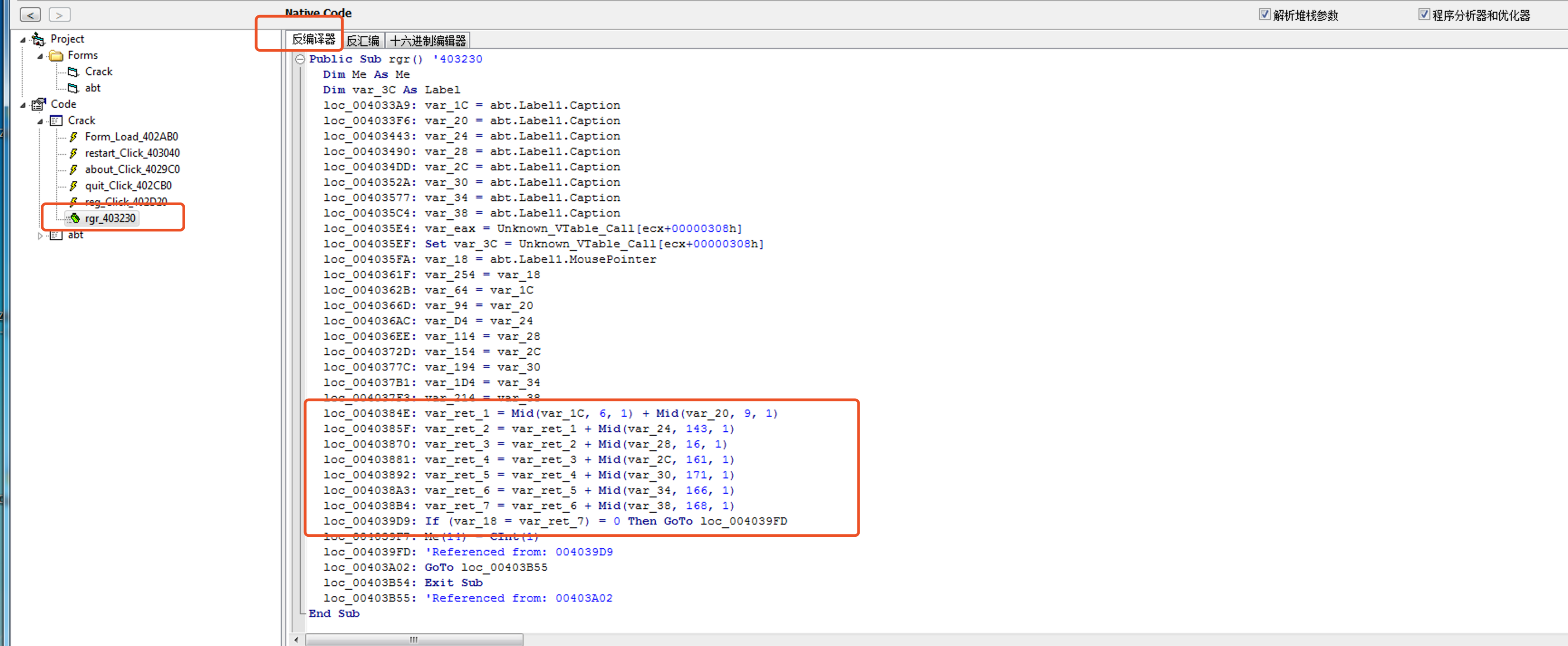The height and width of the screenshot is (646, 1568).
Task: Open reg_Click_402D20 event lightning icon
Action: point(74,202)
